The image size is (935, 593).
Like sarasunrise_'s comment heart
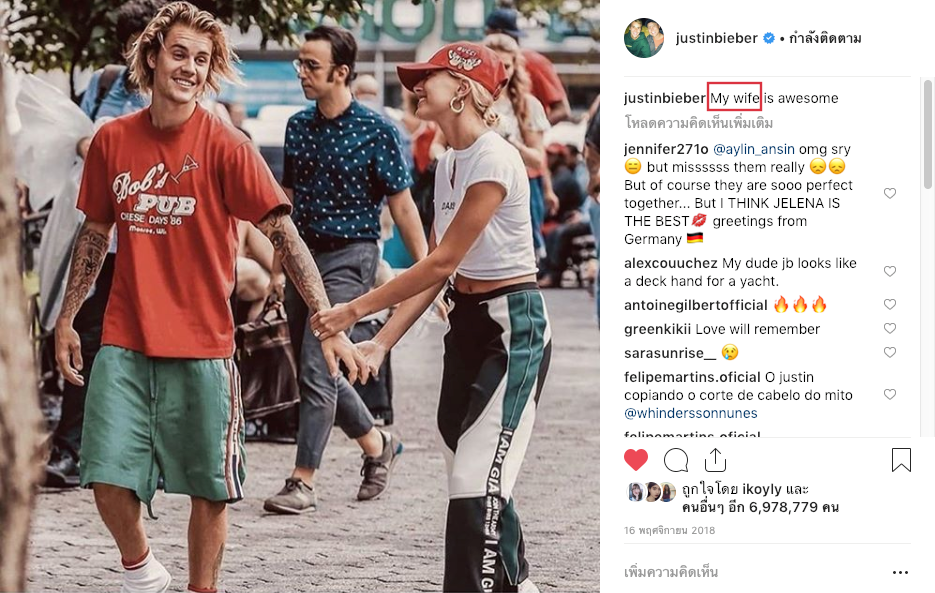click(x=890, y=353)
